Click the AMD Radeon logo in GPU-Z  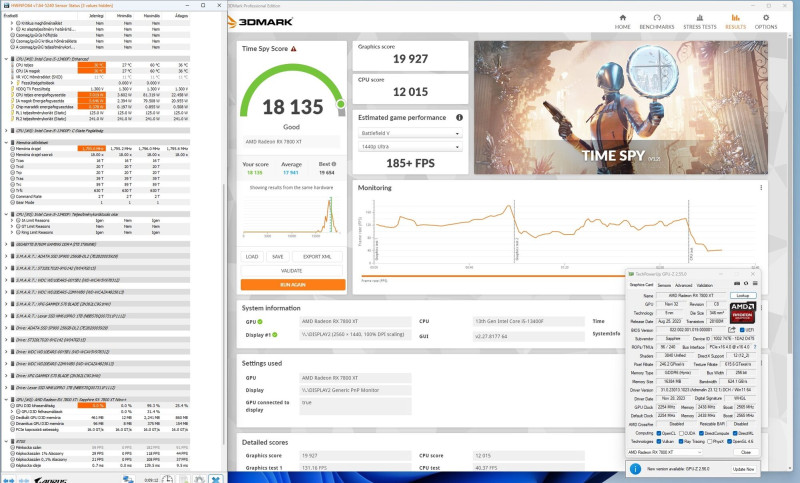tap(743, 312)
